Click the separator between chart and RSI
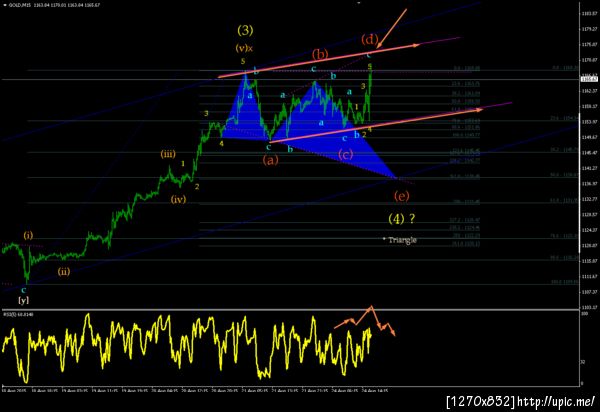Screen dimensions: 600x412 [x=290, y=309]
